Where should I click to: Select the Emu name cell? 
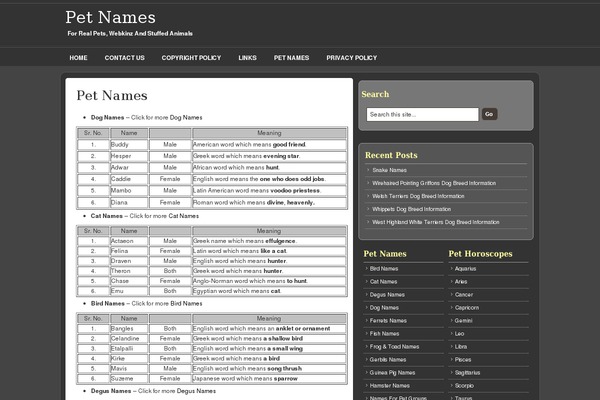pos(129,291)
